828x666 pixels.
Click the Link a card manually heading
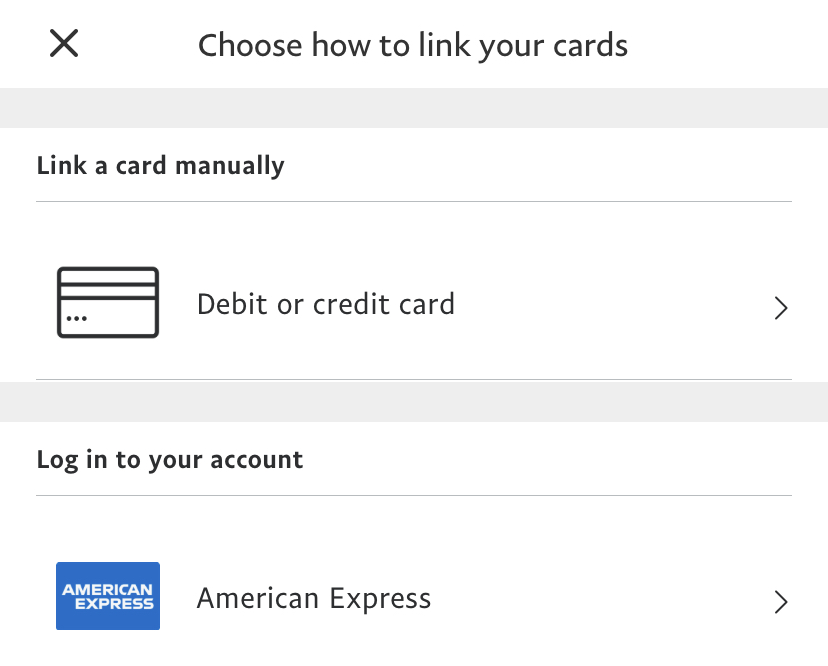161,166
